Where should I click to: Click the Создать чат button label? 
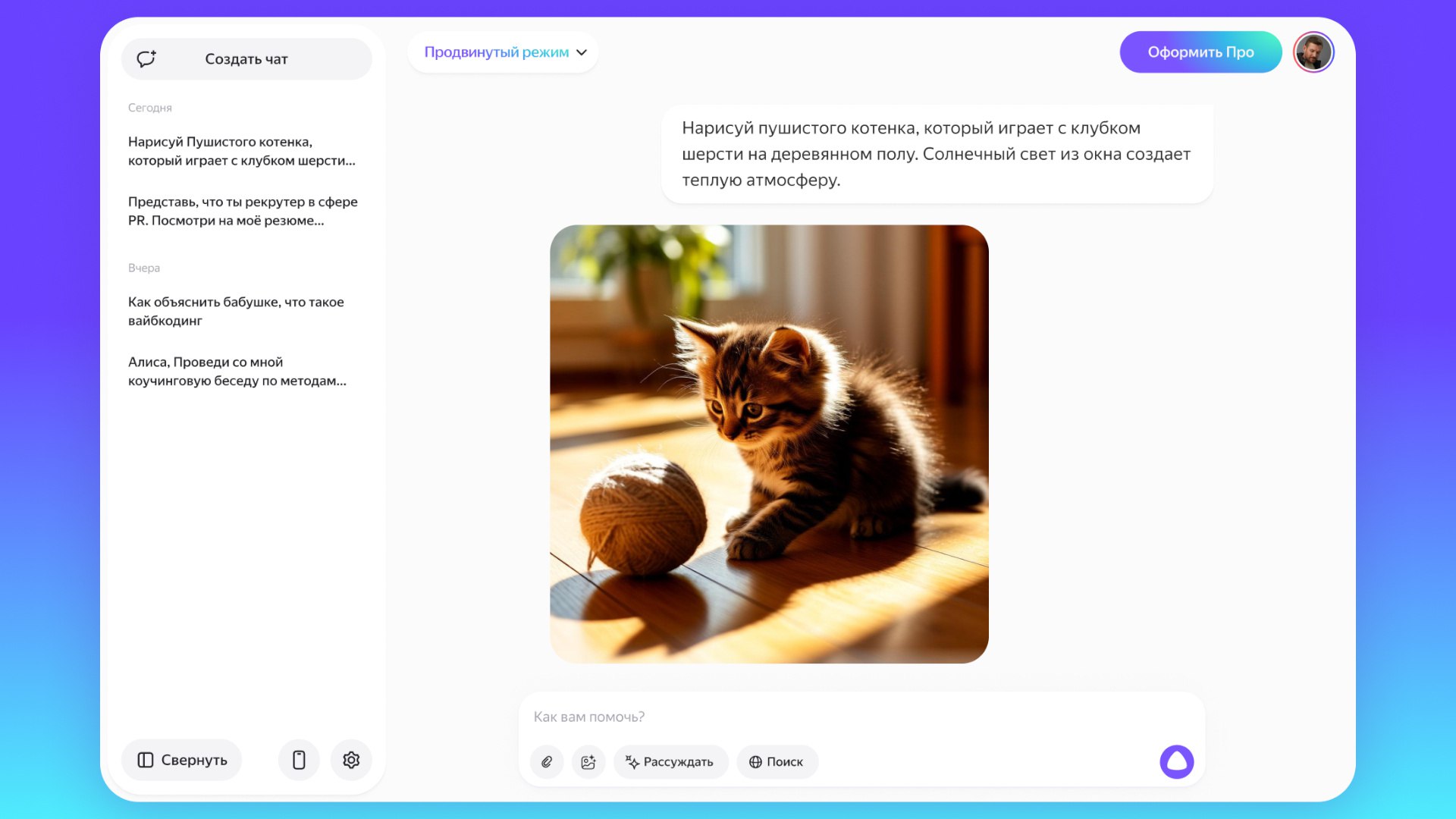[x=246, y=59]
